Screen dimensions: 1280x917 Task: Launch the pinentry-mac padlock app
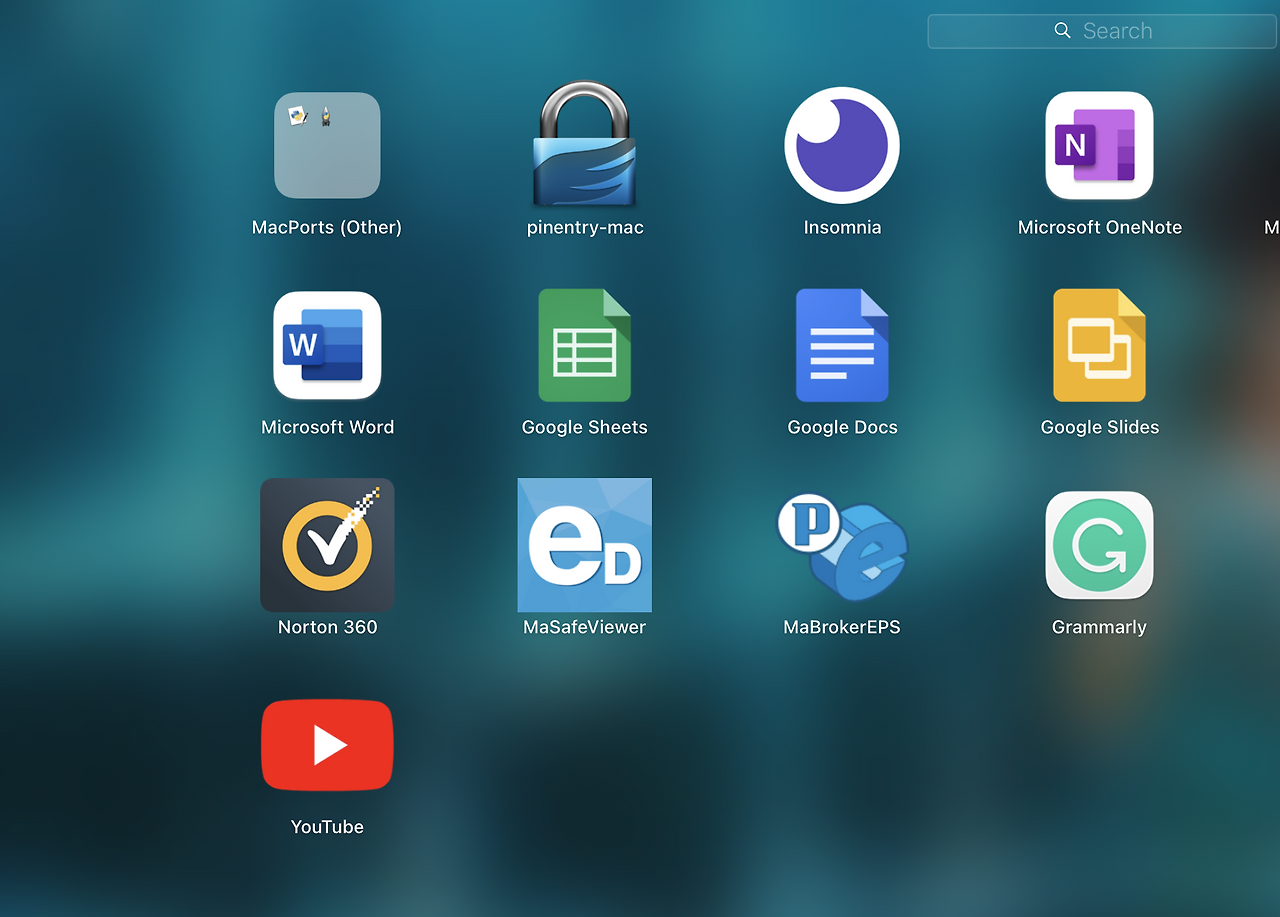[x=585, y=144]
